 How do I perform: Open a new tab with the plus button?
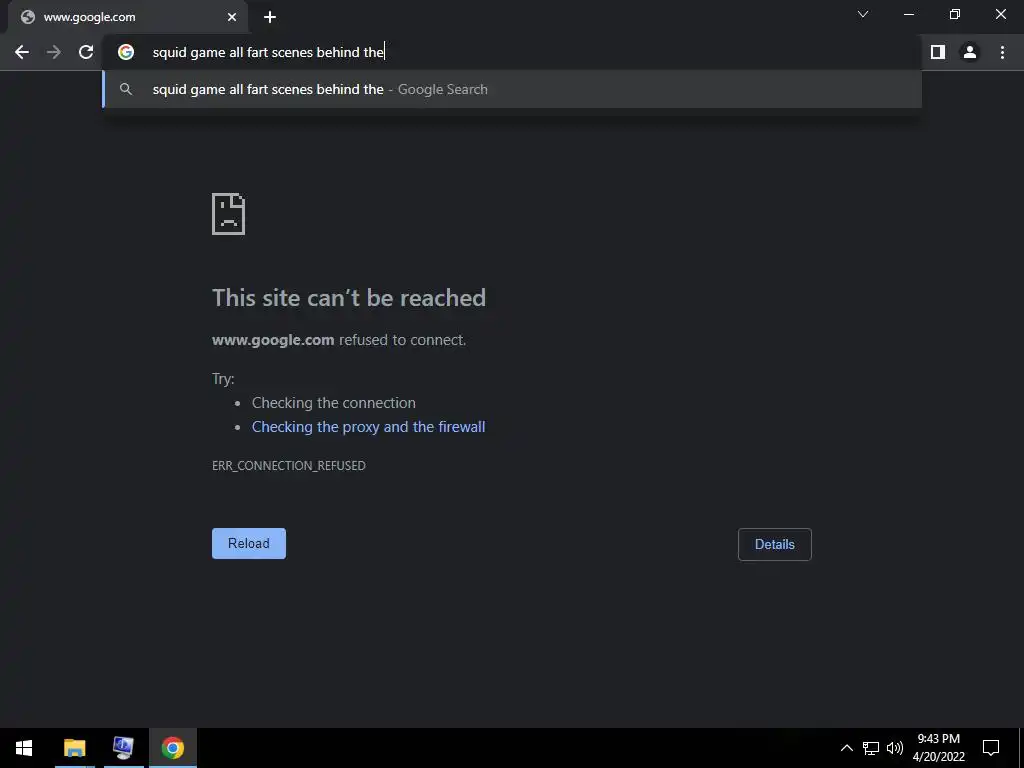[270, 17]
